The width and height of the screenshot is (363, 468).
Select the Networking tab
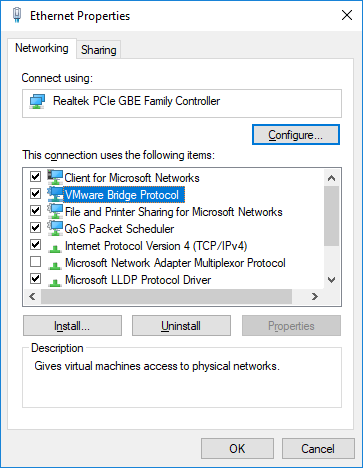42,48
